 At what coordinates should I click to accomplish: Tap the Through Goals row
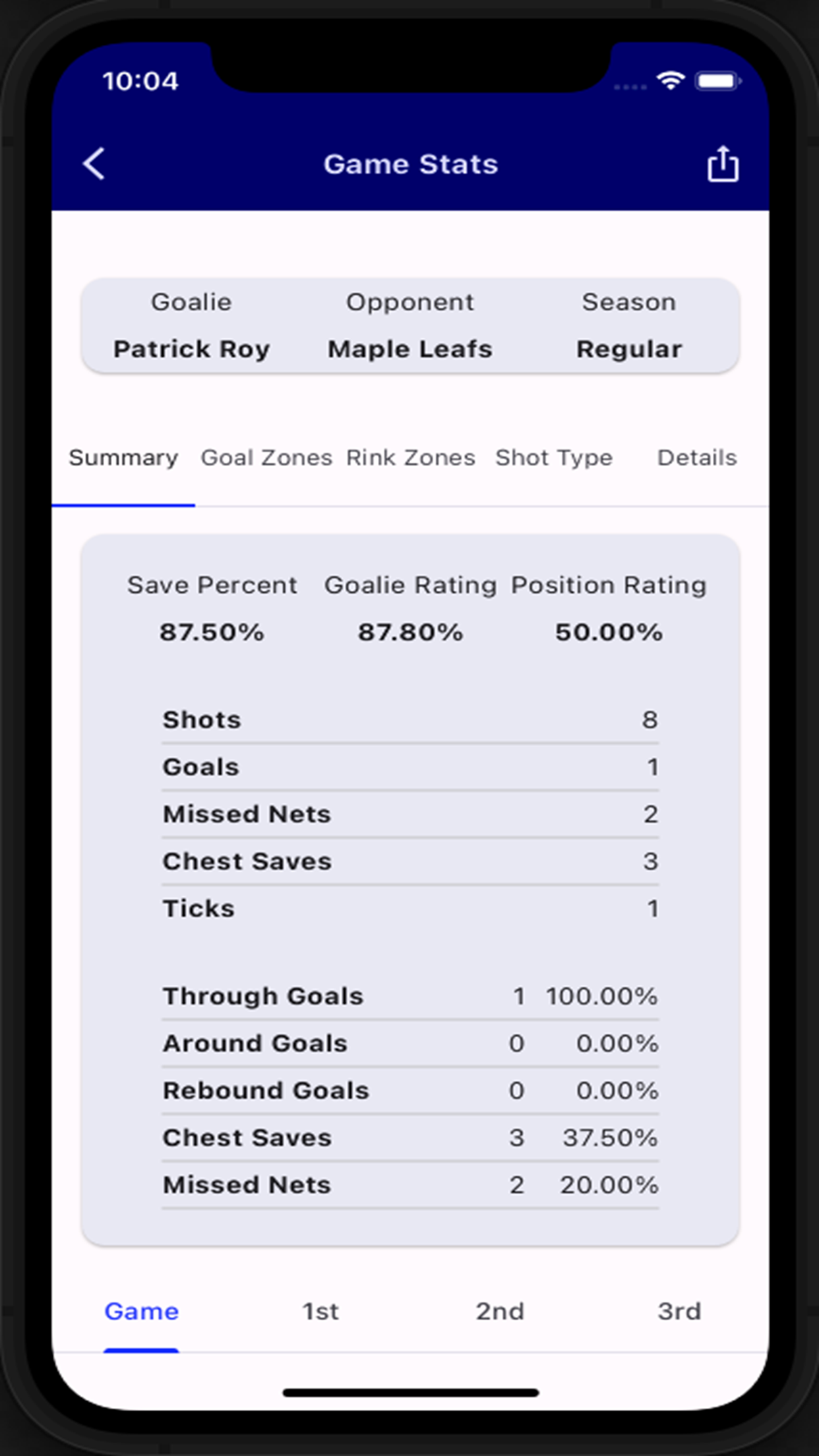pos(410,996)
